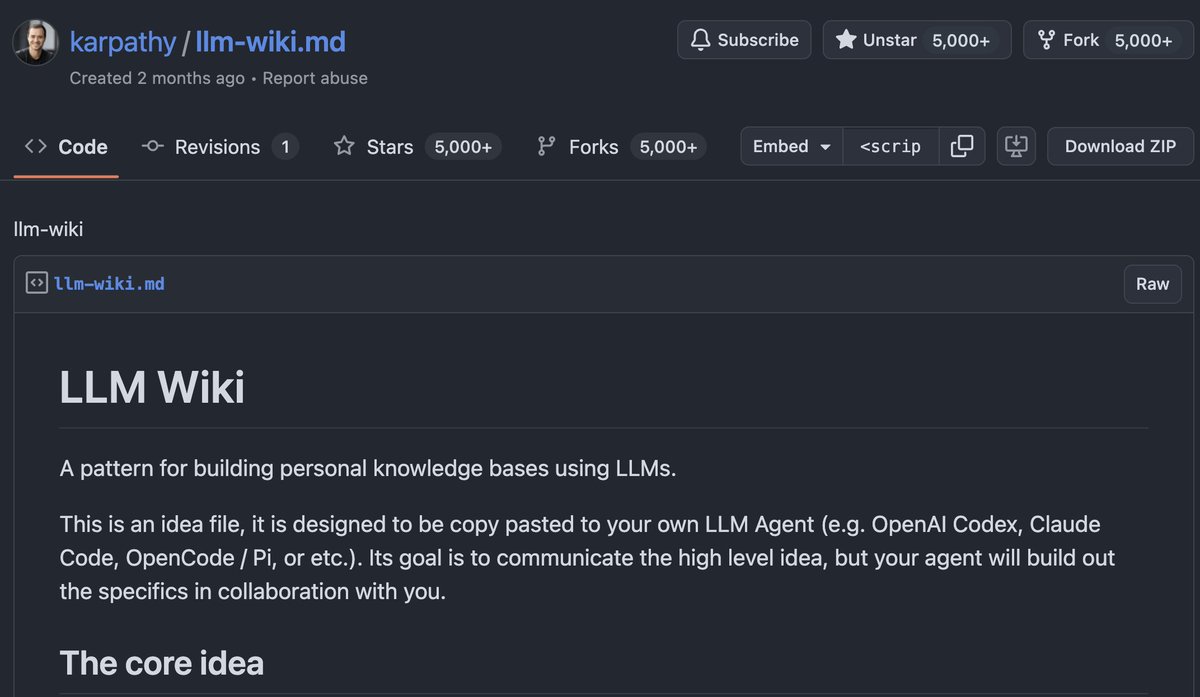This screenshot has width=1200, height=697.
Task: Copy the embed script to clipboard
Action: coord(962,146)
